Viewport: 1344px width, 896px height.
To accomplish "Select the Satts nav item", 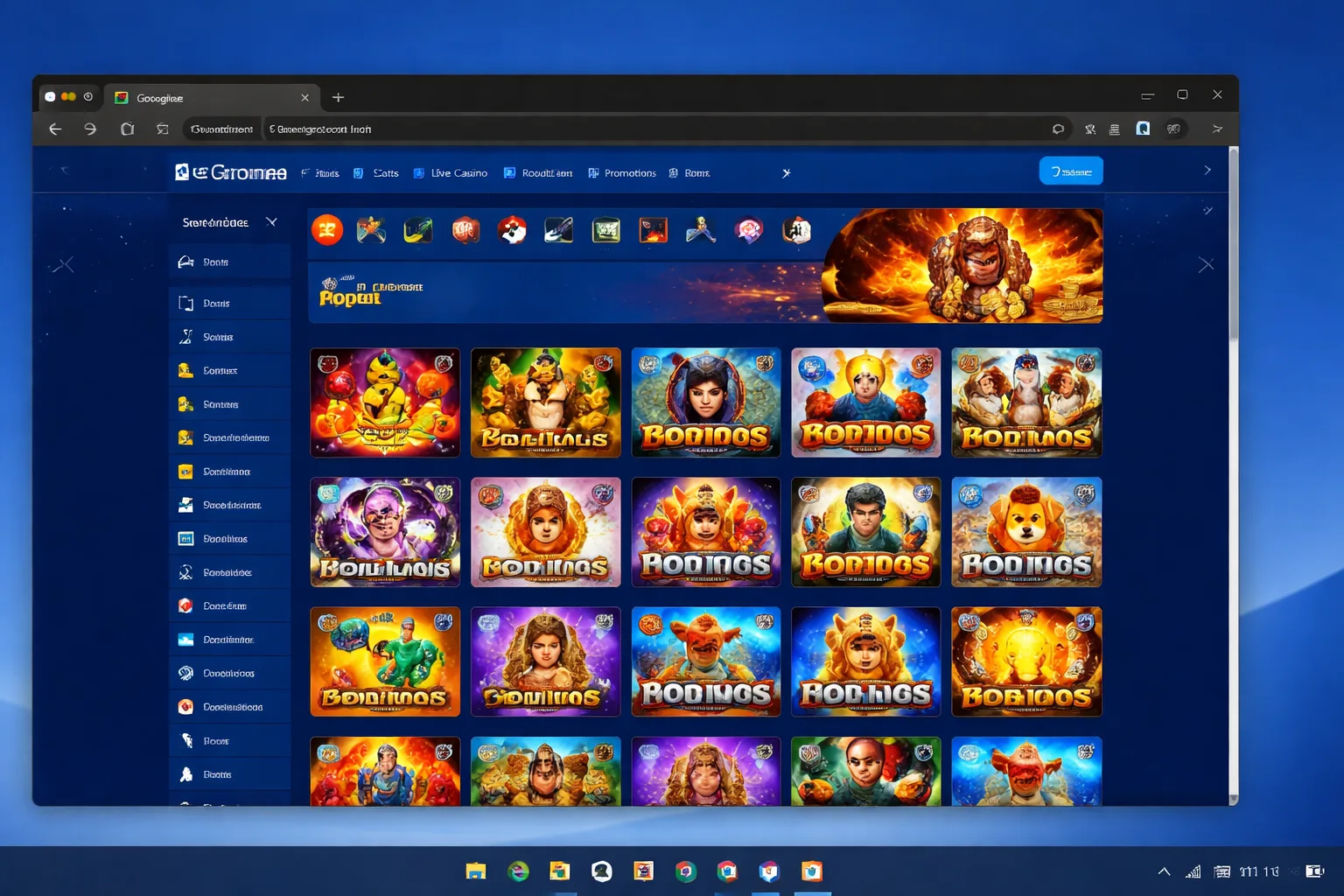I will 376,173.
